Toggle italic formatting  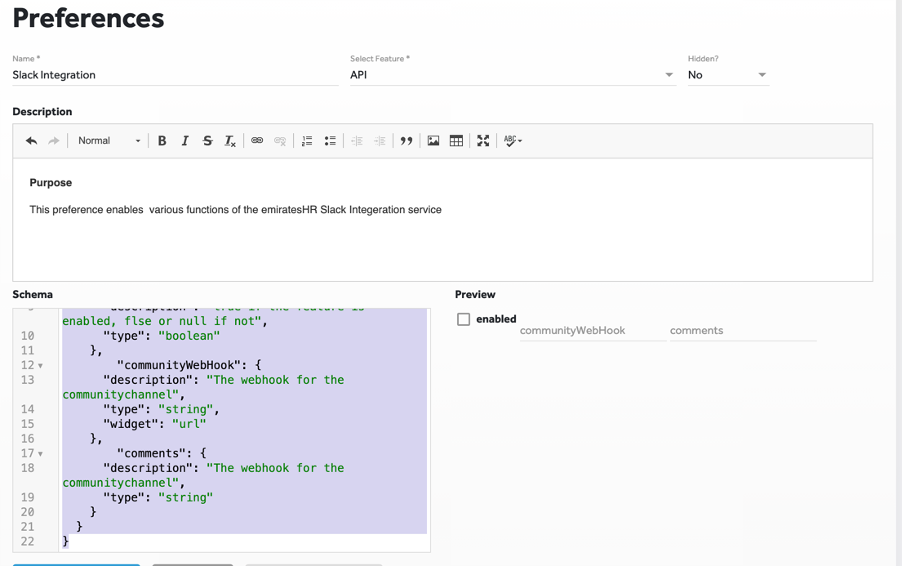tap(185, 141)
